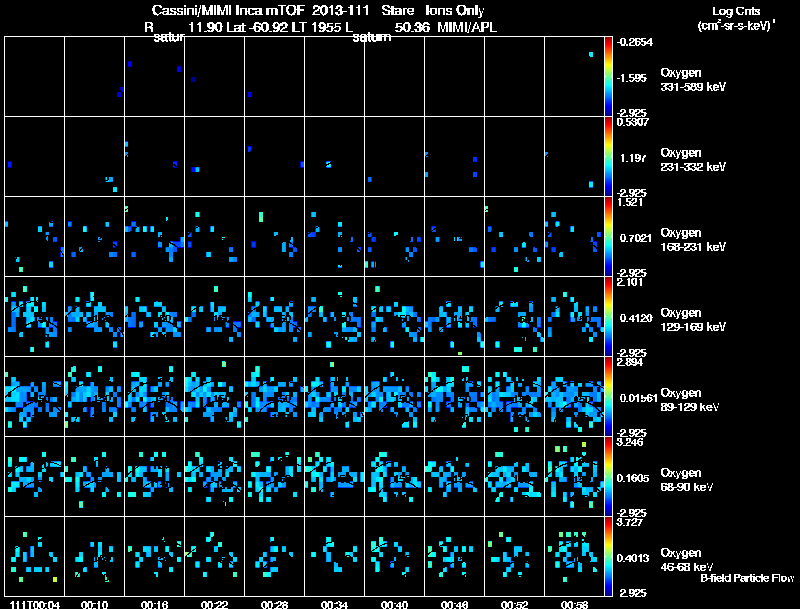Select the 00:58 time marker
The image size is (800, 609).
574,604
